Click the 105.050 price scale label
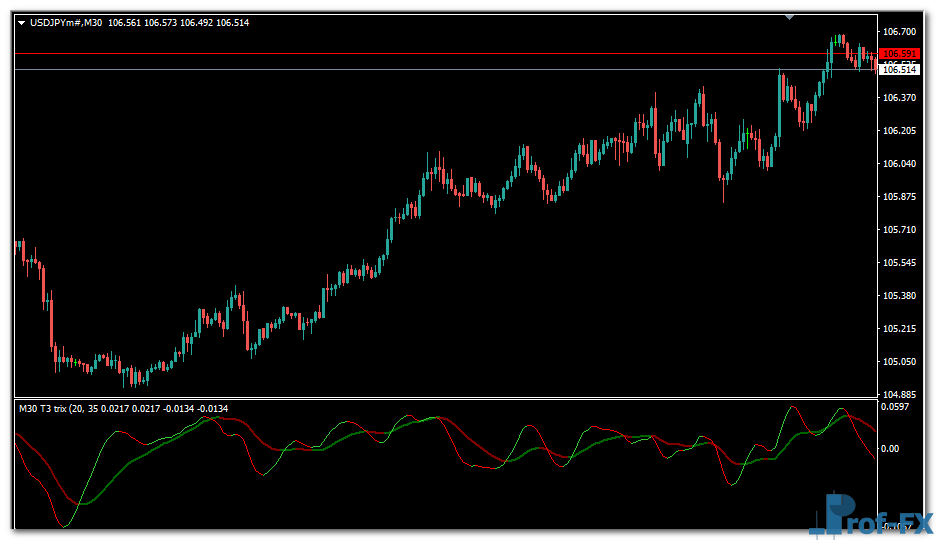The image size is (936, 540). pos(899,362)
